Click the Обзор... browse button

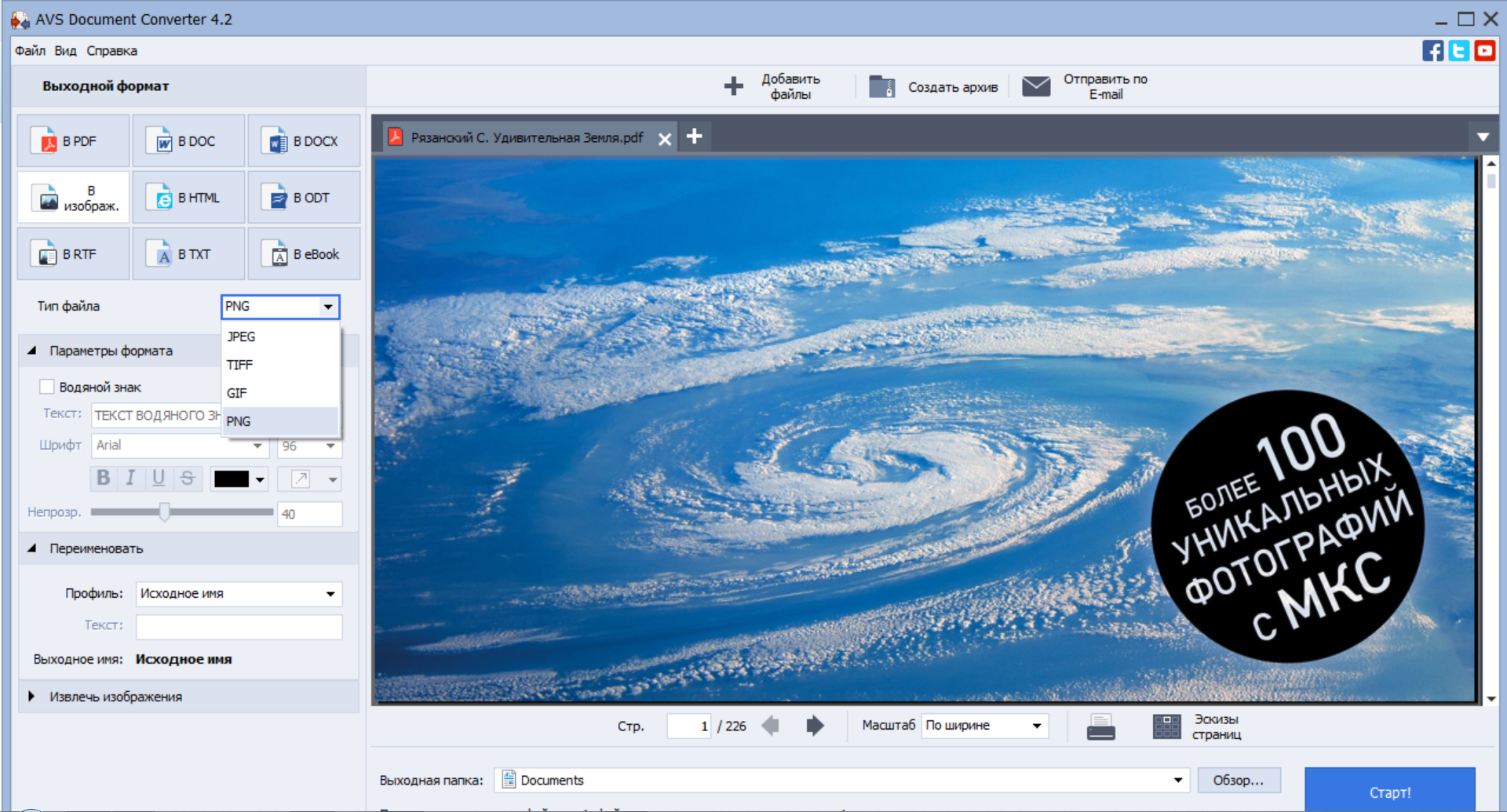[x=1239, y=780]
